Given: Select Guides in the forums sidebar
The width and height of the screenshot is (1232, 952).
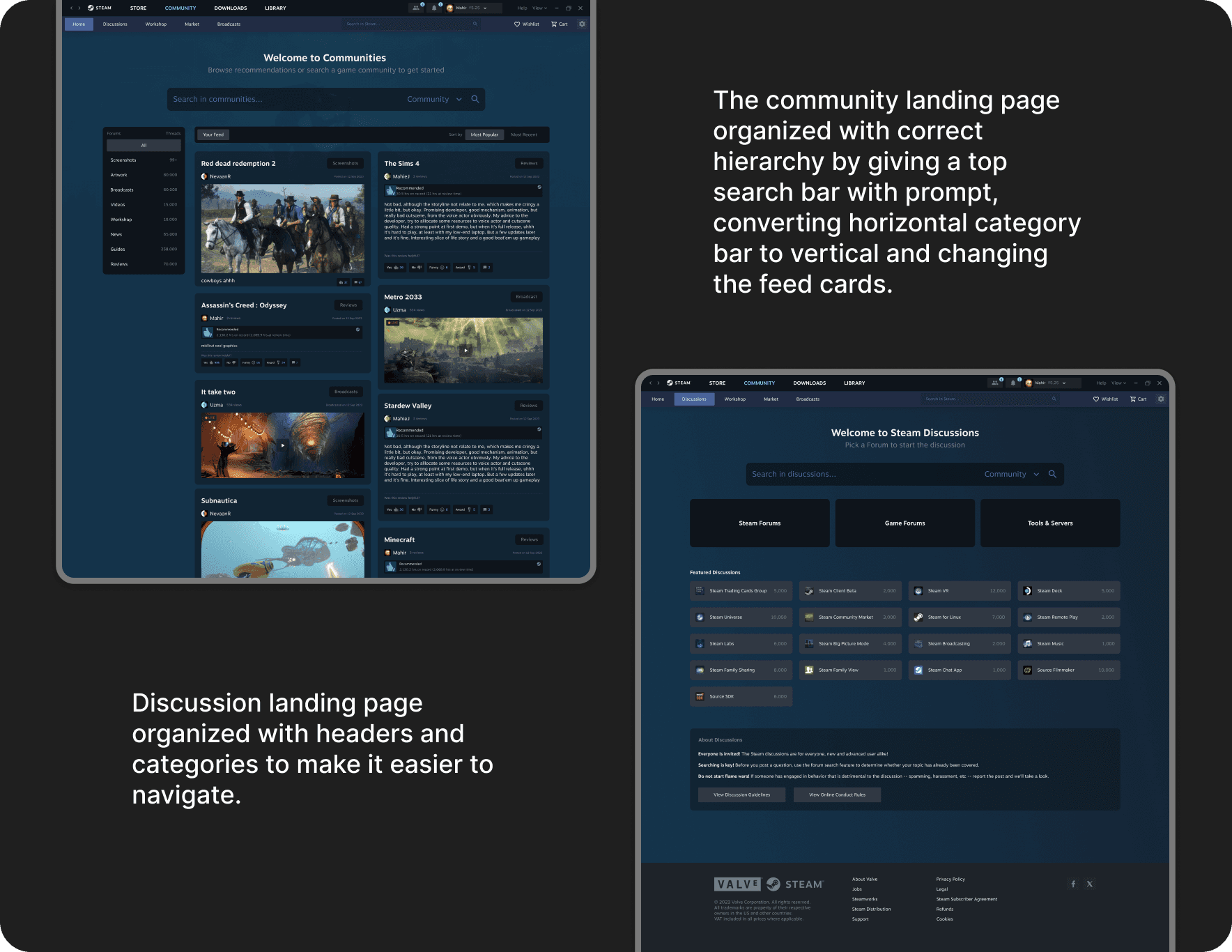Looking at the screenshot, I should coord(144,249).
